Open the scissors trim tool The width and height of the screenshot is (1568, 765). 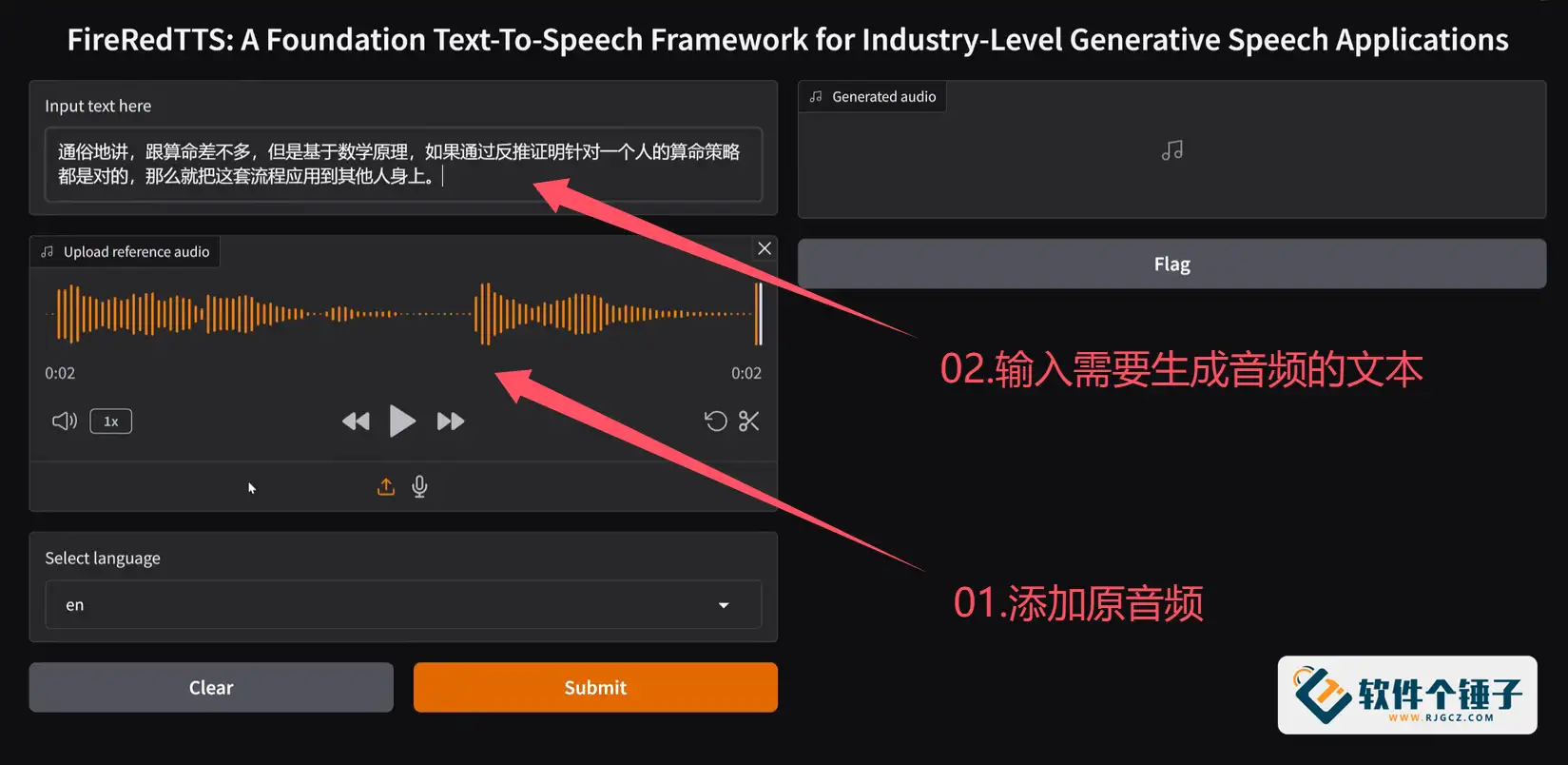pyautogui.click(x=749, y=421)
